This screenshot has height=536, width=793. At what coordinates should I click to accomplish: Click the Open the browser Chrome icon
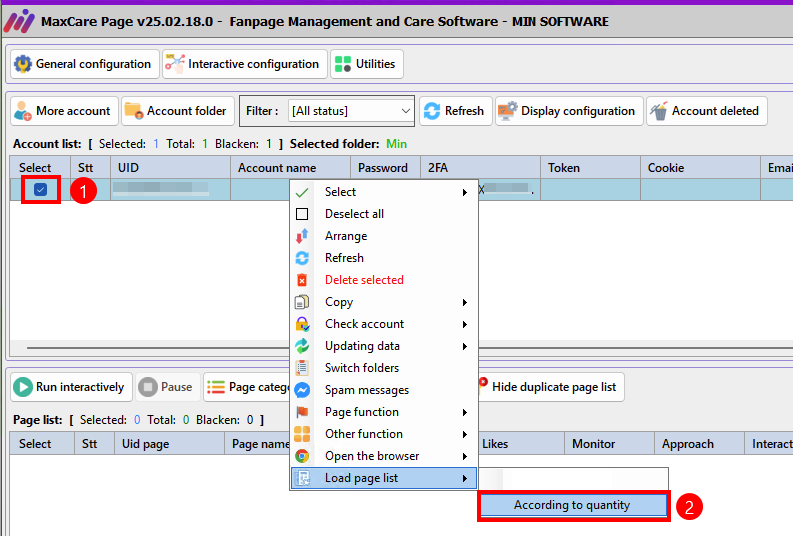tap(302, 456)
